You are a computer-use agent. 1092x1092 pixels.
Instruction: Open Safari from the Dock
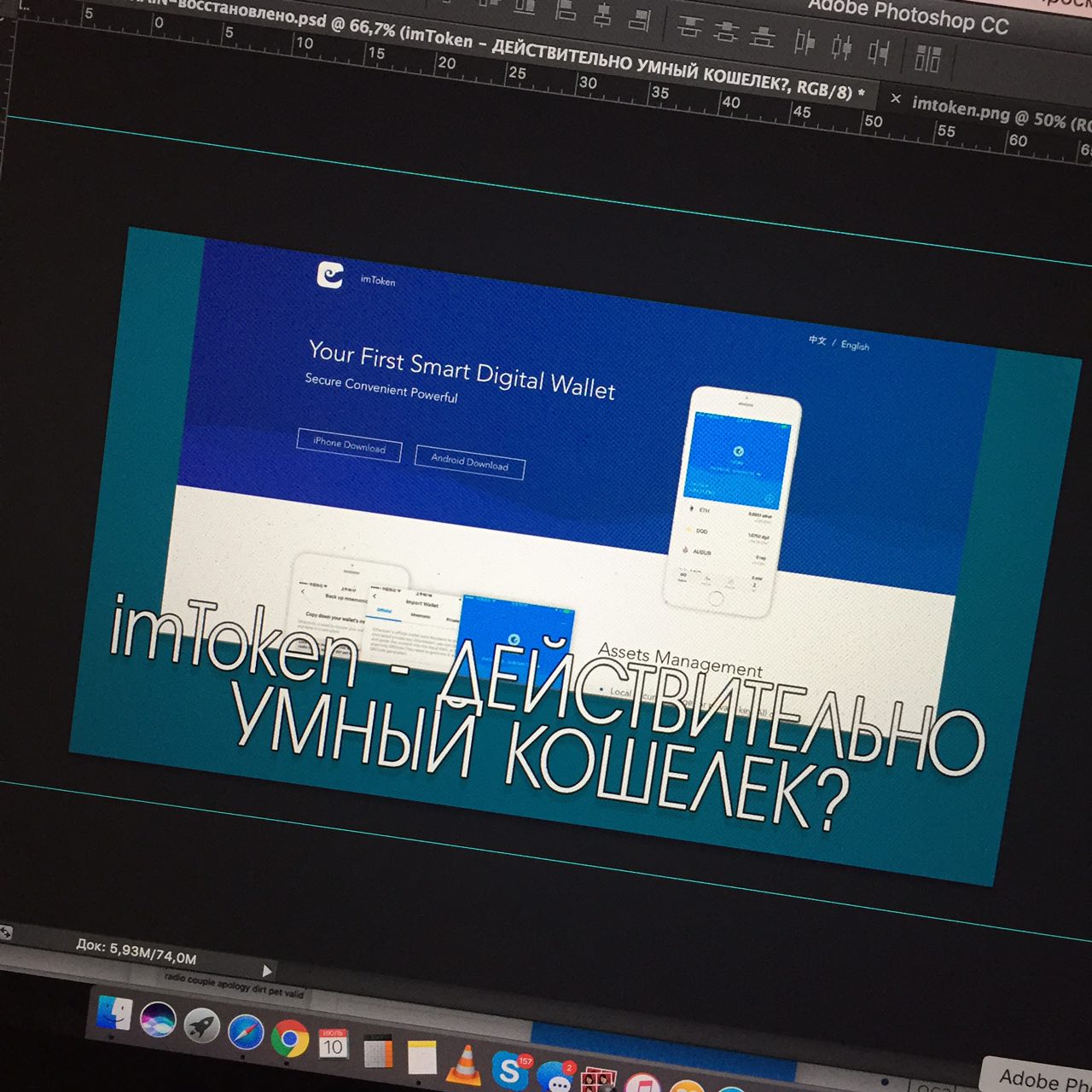(x=246, y=1033)
